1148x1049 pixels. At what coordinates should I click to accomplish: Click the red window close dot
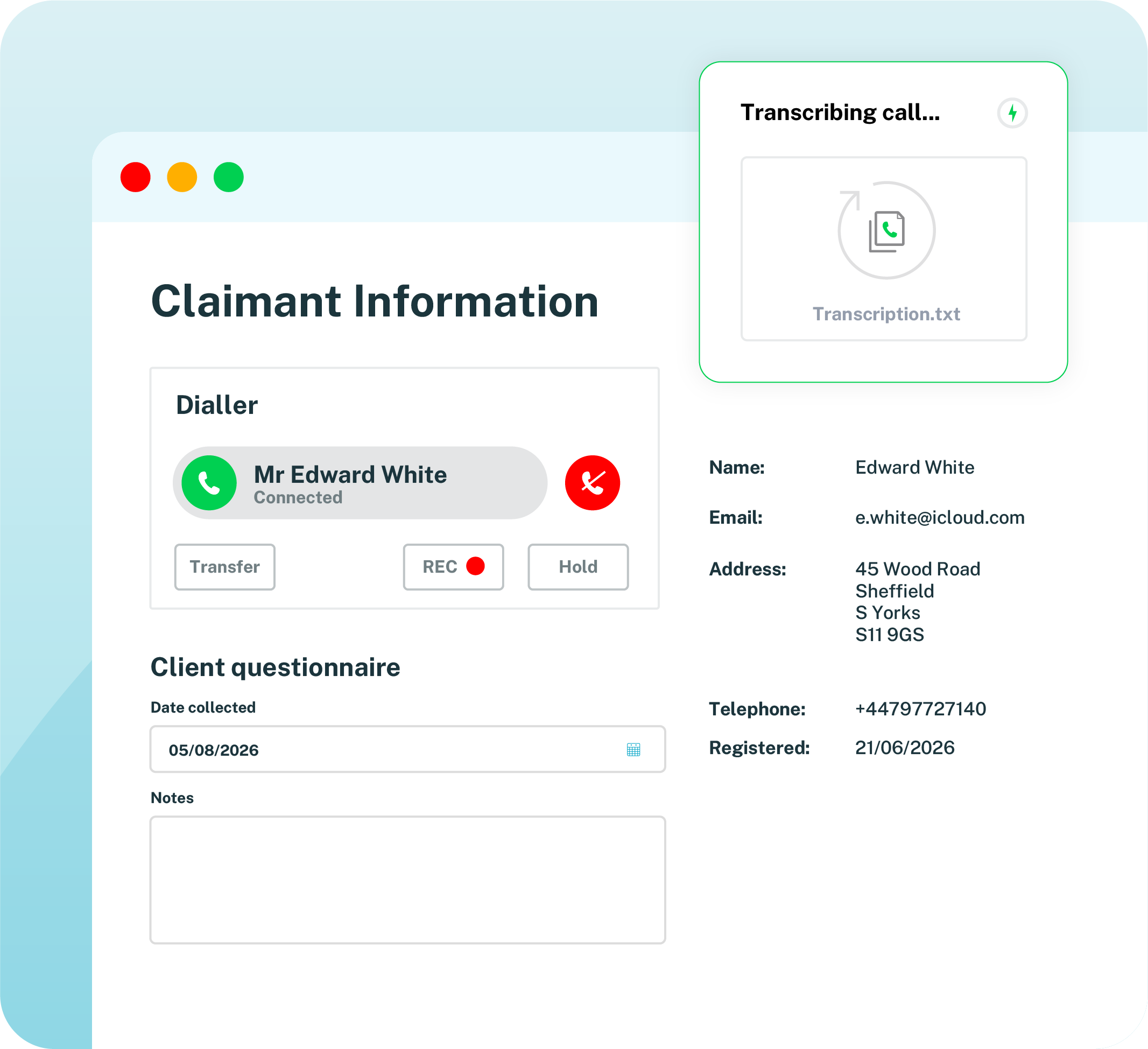(x=136, y=177)
